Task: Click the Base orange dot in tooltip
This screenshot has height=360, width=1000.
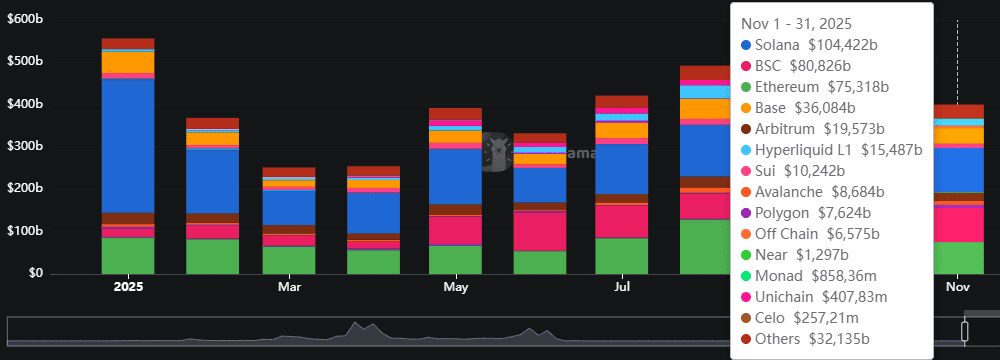Action: tap(746, 108)
